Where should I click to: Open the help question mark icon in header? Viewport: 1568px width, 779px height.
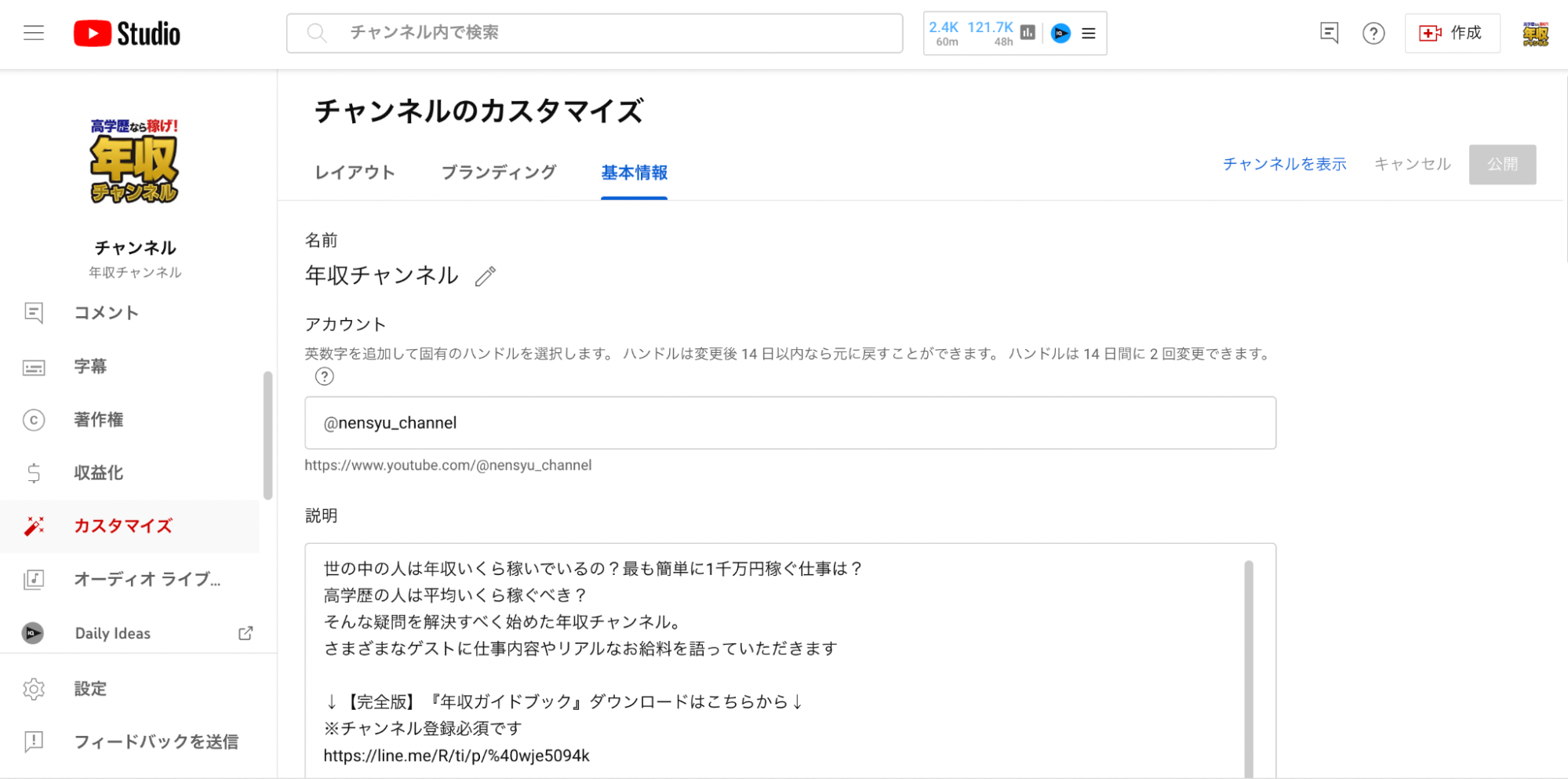(1373, 33)
